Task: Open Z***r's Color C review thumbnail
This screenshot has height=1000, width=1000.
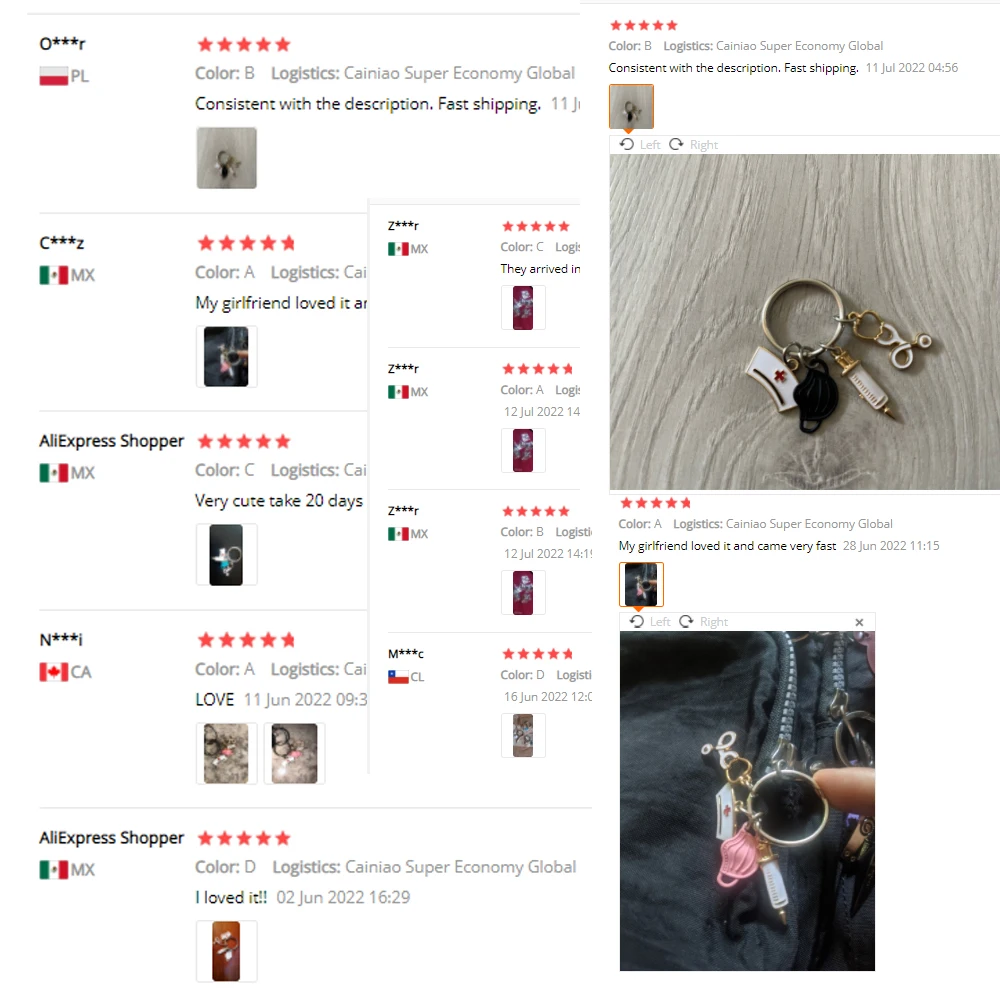Action: click(x=523, y=308)
